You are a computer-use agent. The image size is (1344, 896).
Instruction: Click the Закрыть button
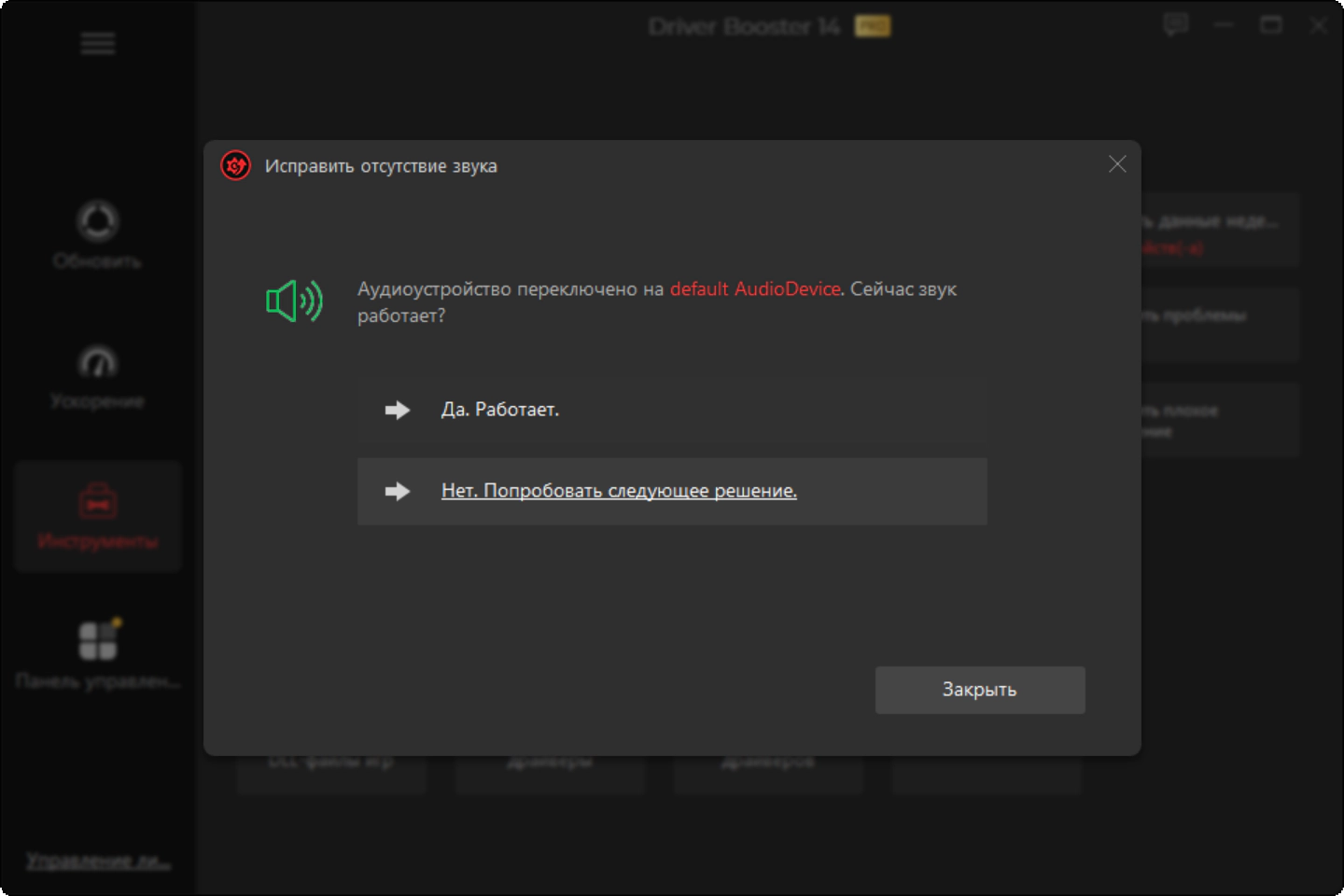coord(980,690)
